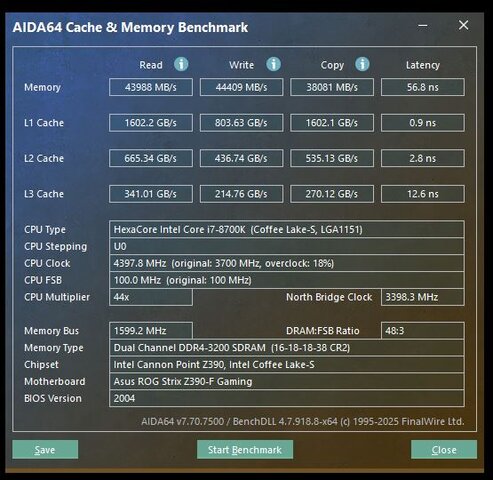Screen dimensions: 493x480
Task: Click the CPU Clock value 4397.8 MHz
Action: click(x=287, y=263)
